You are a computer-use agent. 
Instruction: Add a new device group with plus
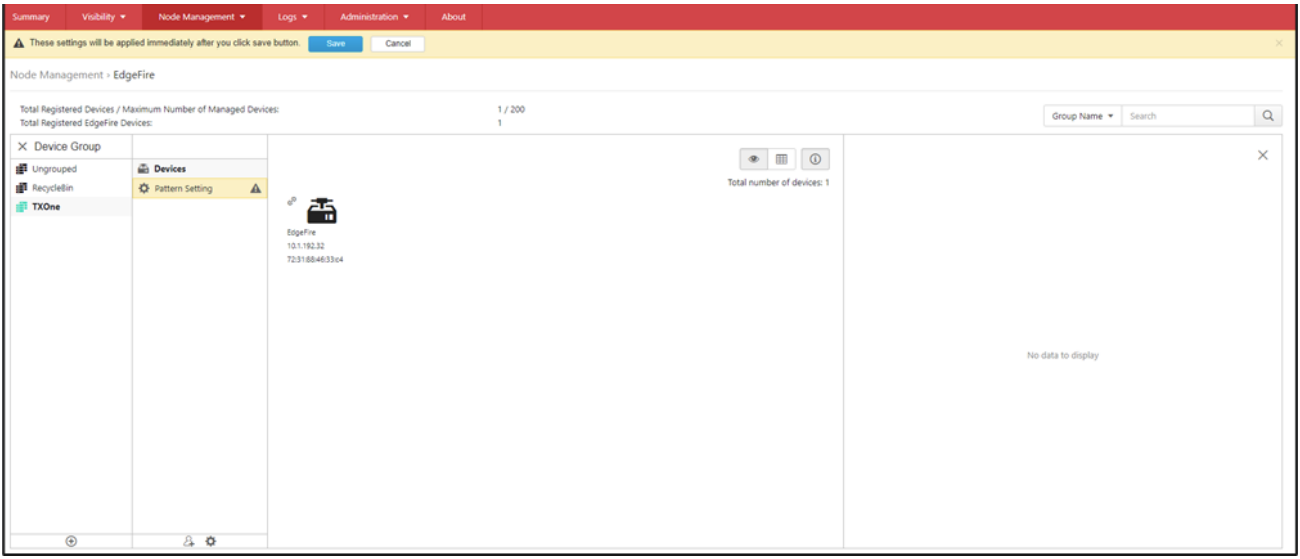71,541
